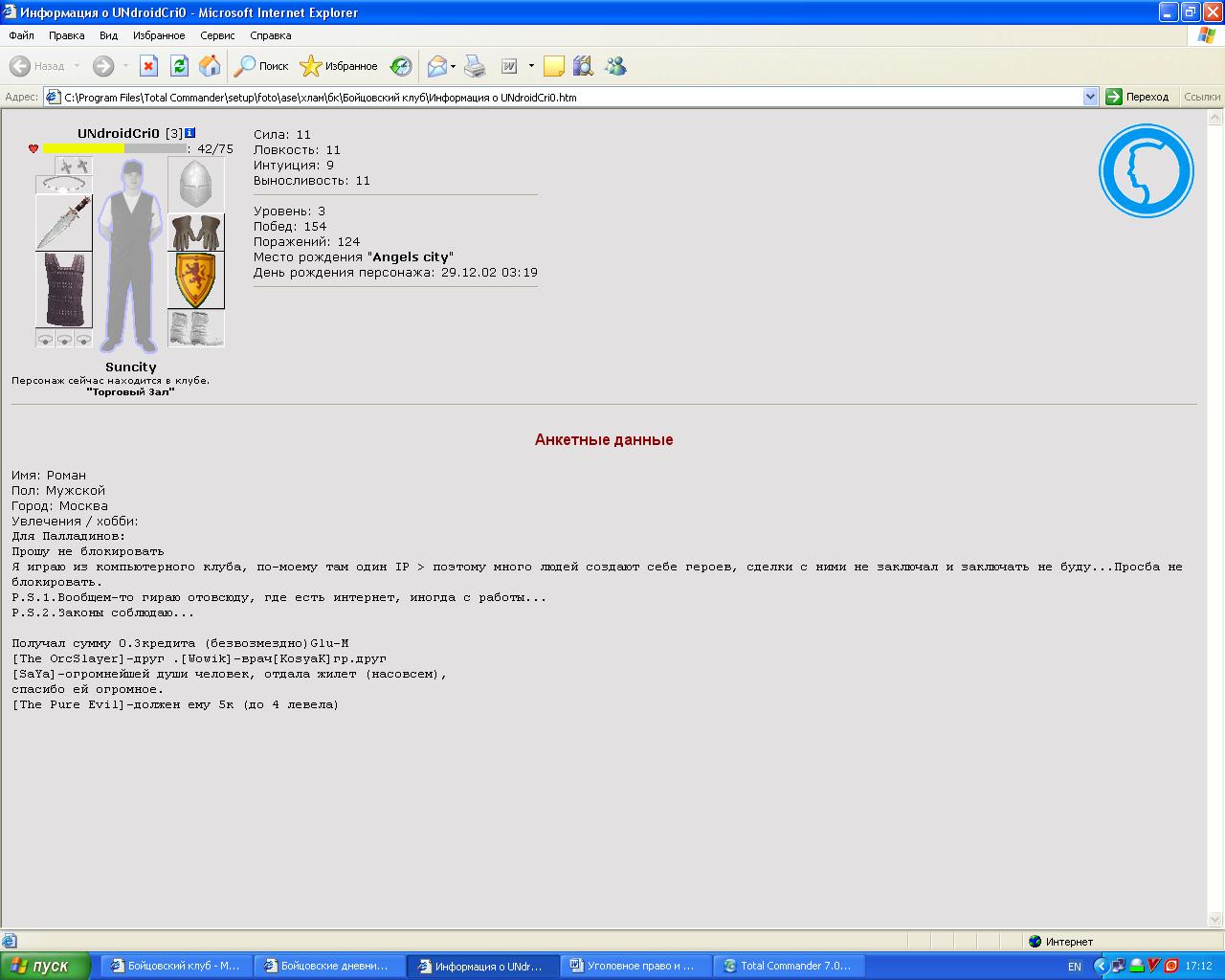The image size is (1225, 980).
Task: Switch to Бойцовский клуб taskbar window
Action: 176,966
